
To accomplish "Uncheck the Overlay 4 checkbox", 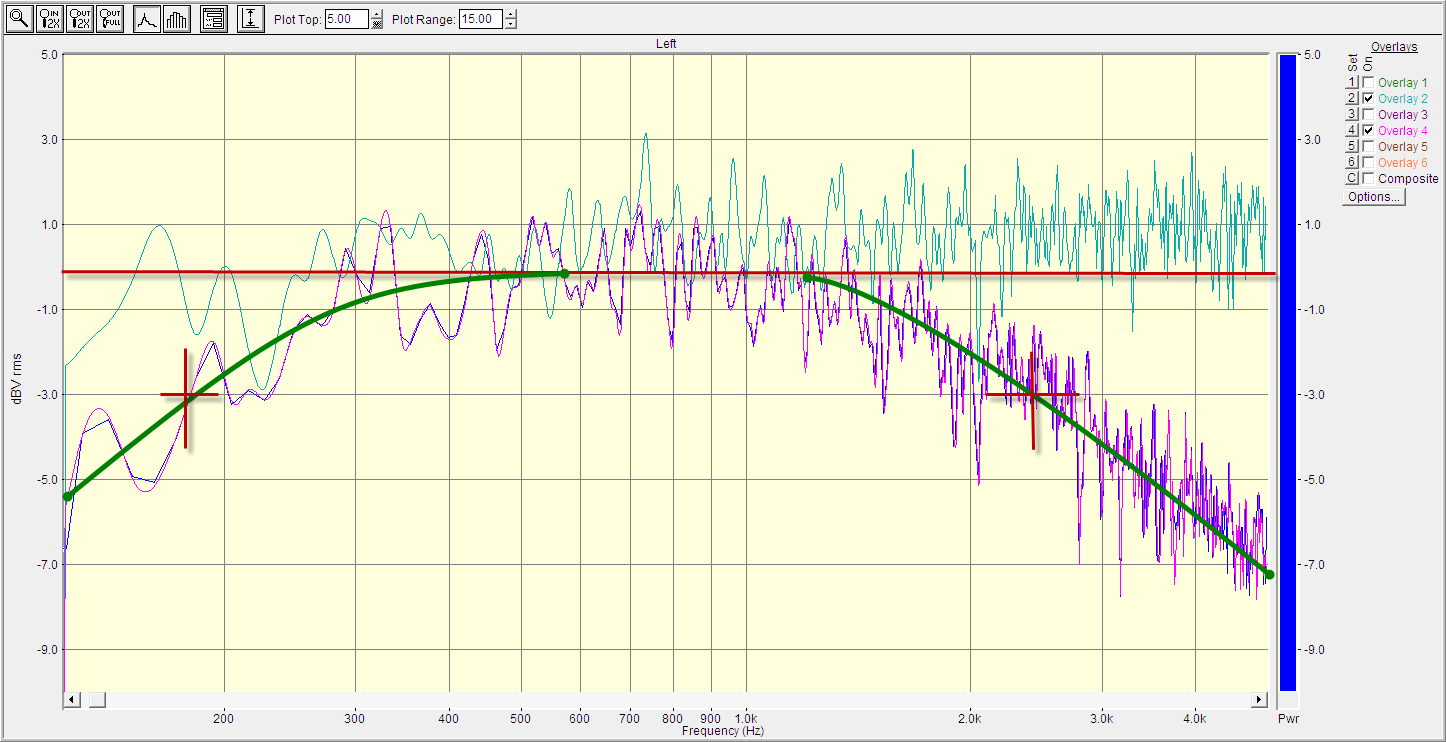I will coord(1367,131).
